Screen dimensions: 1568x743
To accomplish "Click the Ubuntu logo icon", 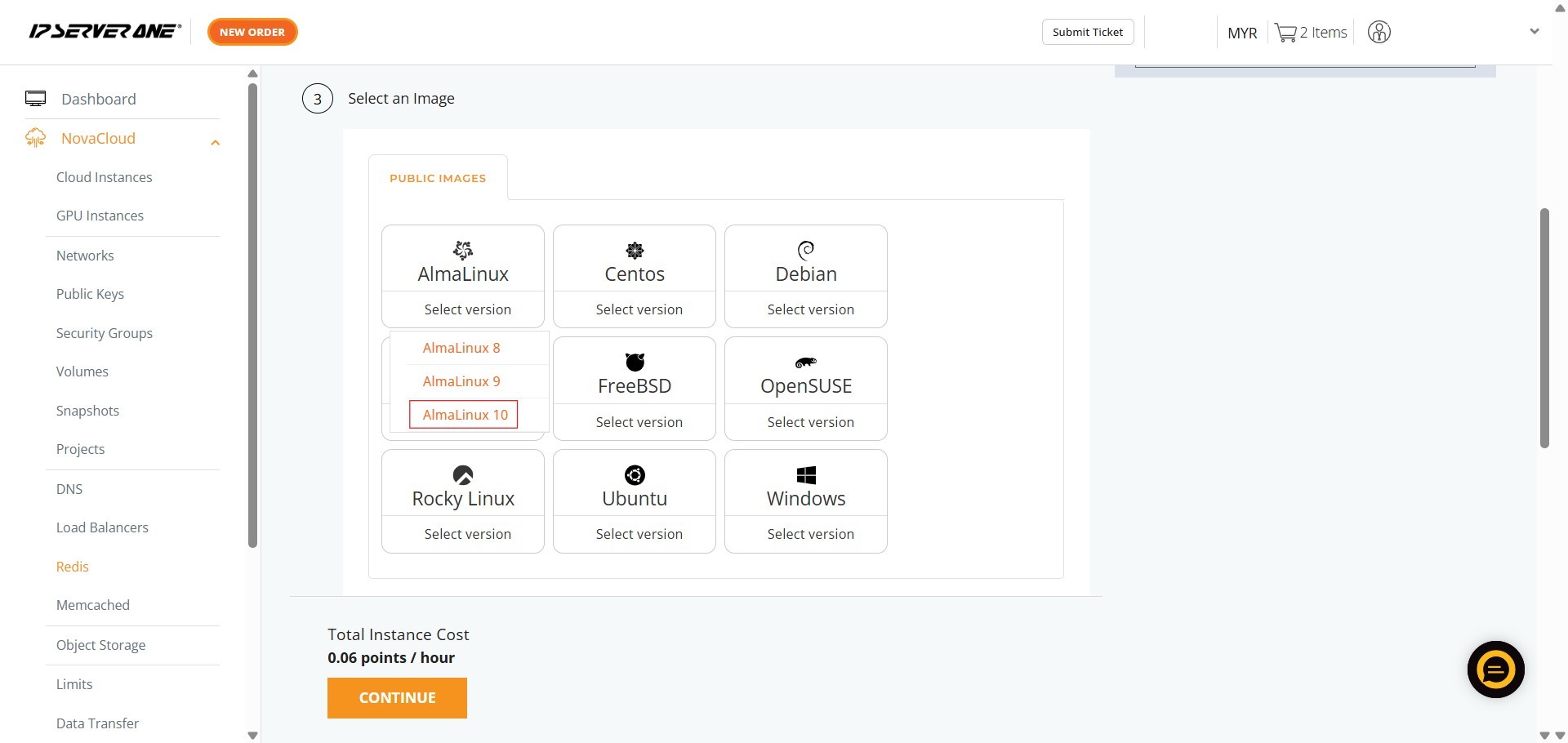I will [x=635, y=475].
